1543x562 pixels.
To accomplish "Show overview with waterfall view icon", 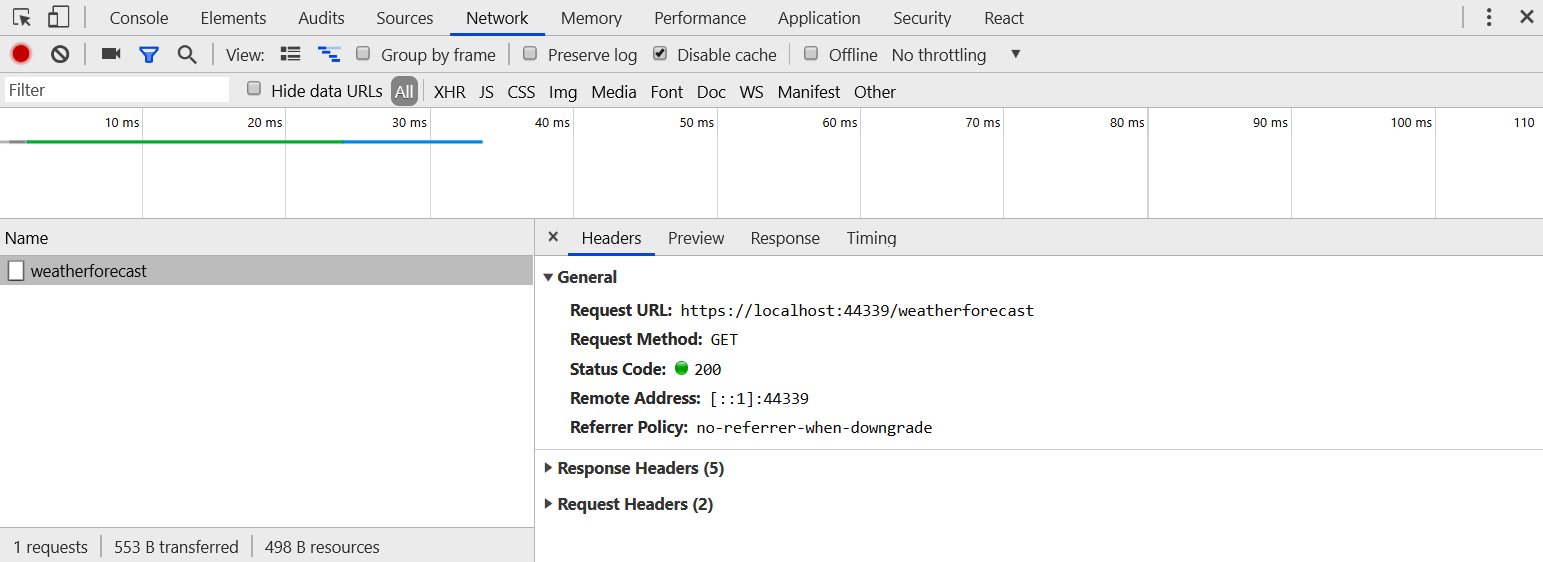I will pyautogui.click(x=329, y=54).
